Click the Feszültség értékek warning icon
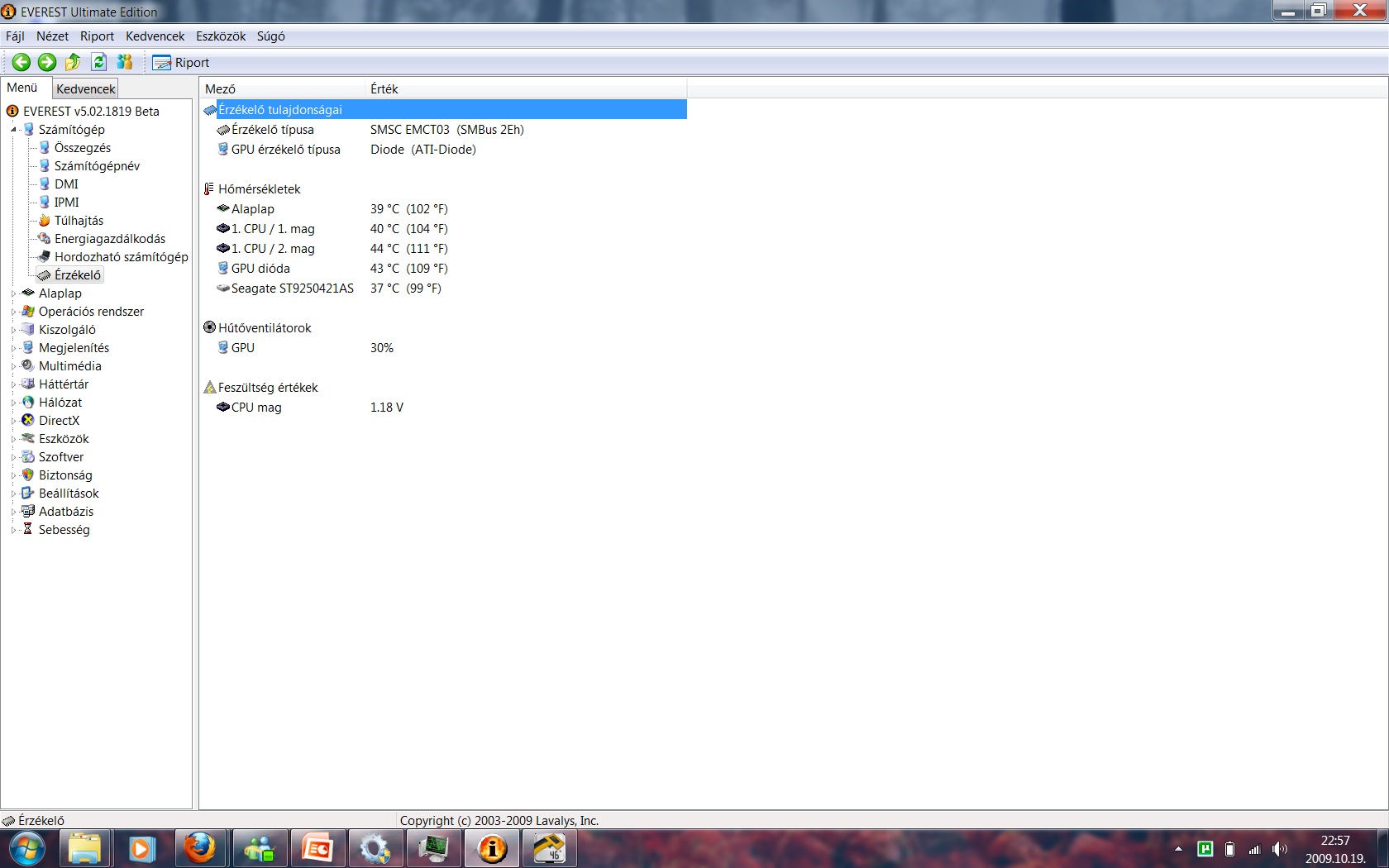The height and width of the screenshot is (868, 1389). point(209,387)
